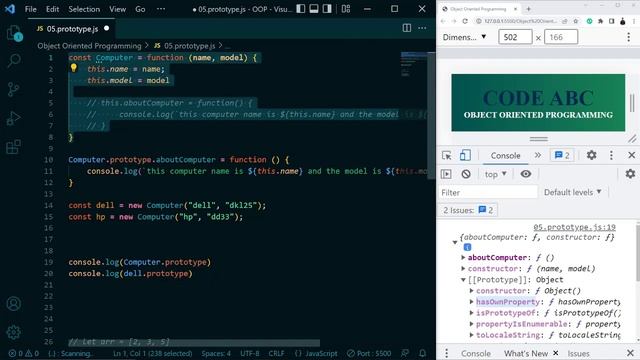Expand the aboutComputer function entry

click(x=463, y=258)
